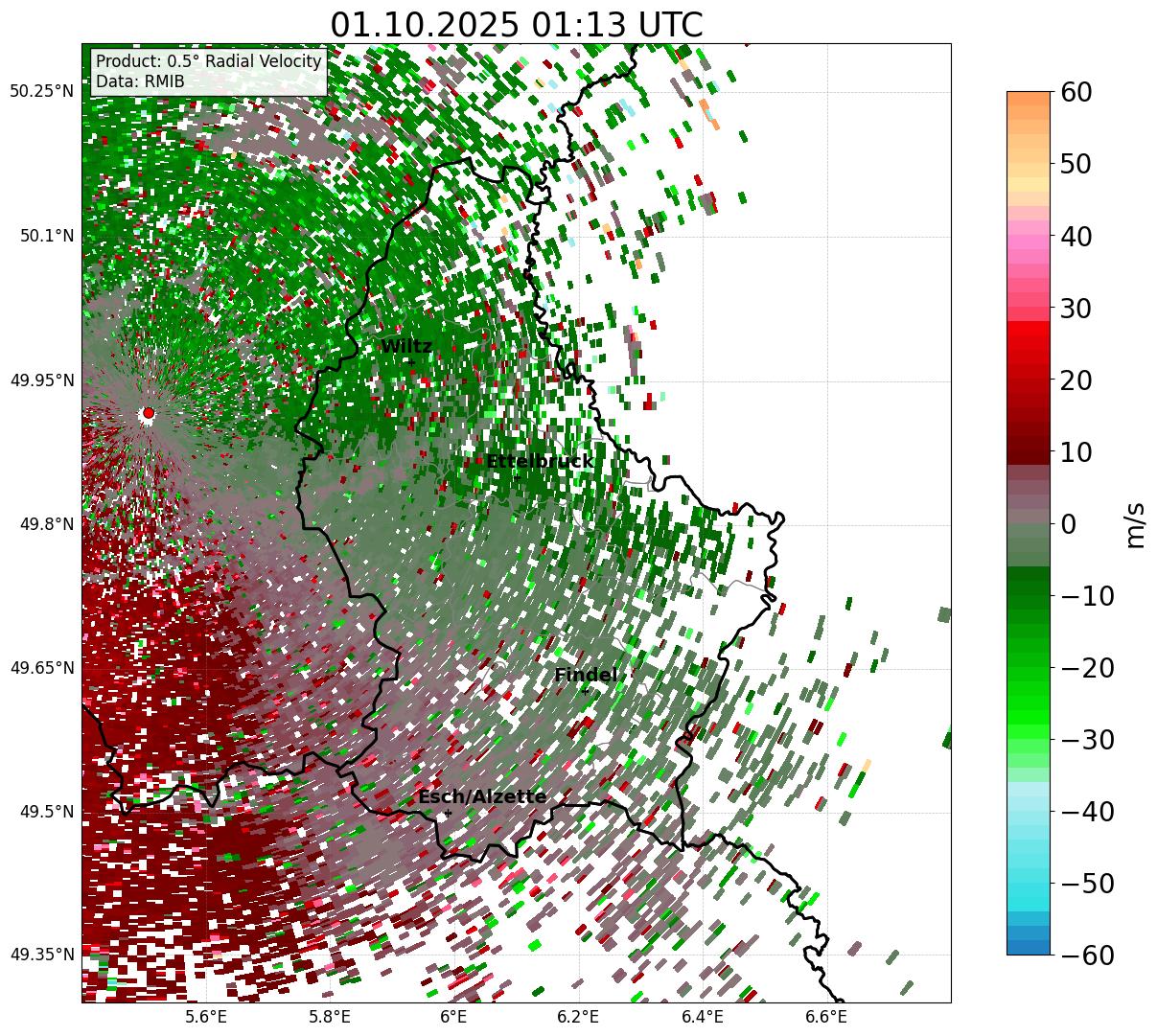Click the 49.65°N latitude tick label
1157x1036 pixels.
[x=42, y=668]
